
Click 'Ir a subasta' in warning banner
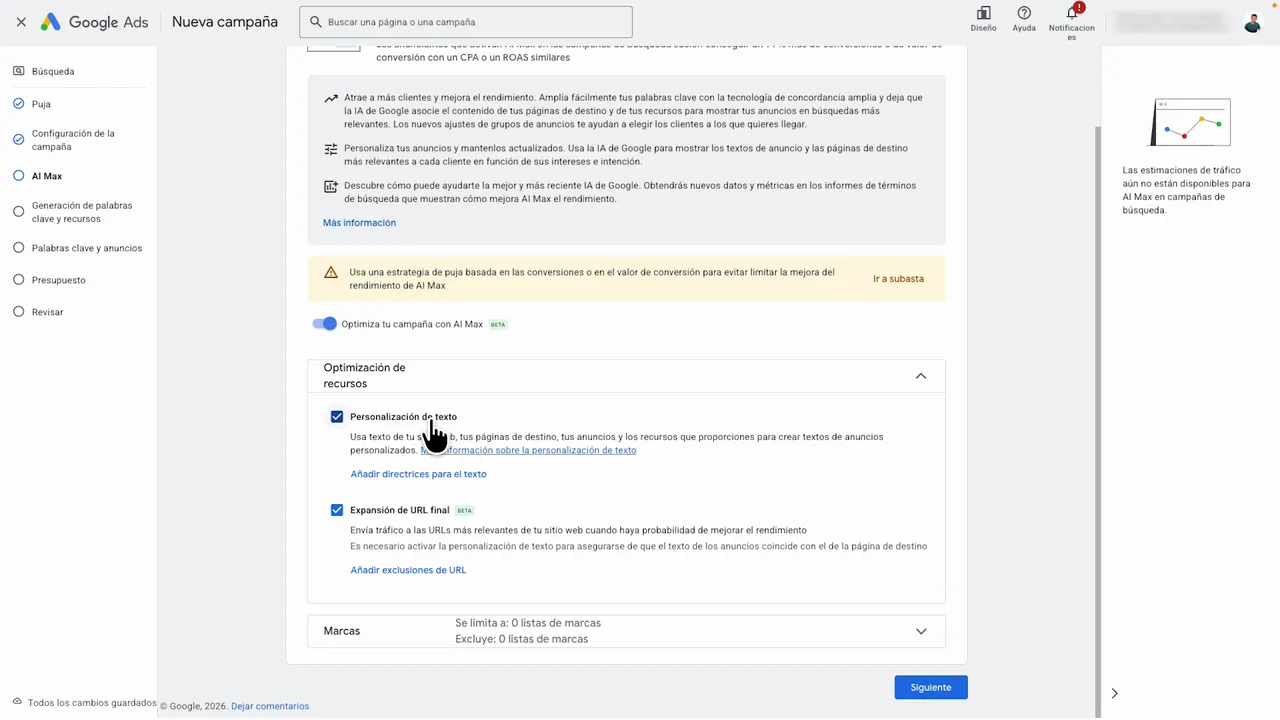point(898,279)
